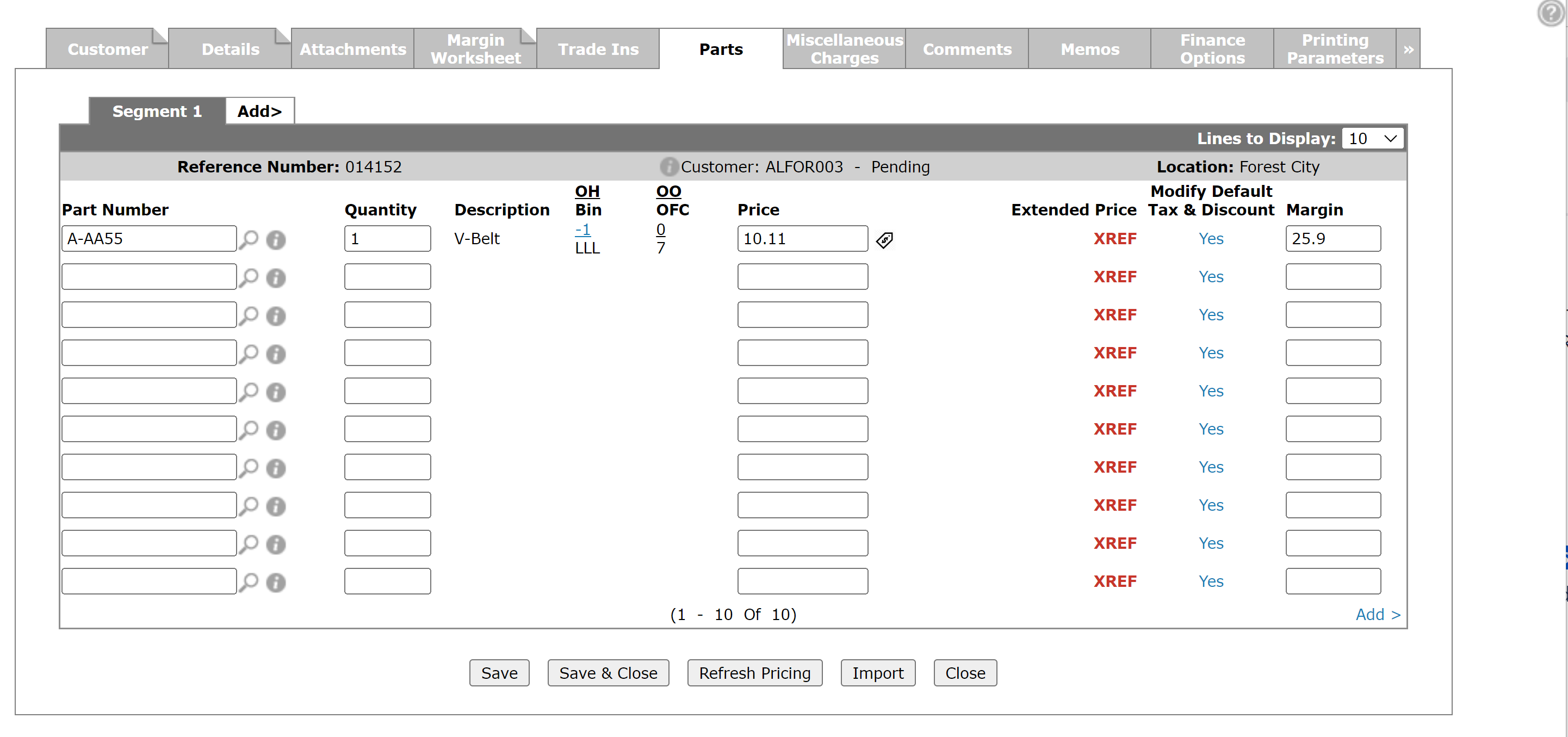Viewport: 1568px width, 737px height.
Task: Open the Lines to Display dropdown
Action: tap(1372, 138)
